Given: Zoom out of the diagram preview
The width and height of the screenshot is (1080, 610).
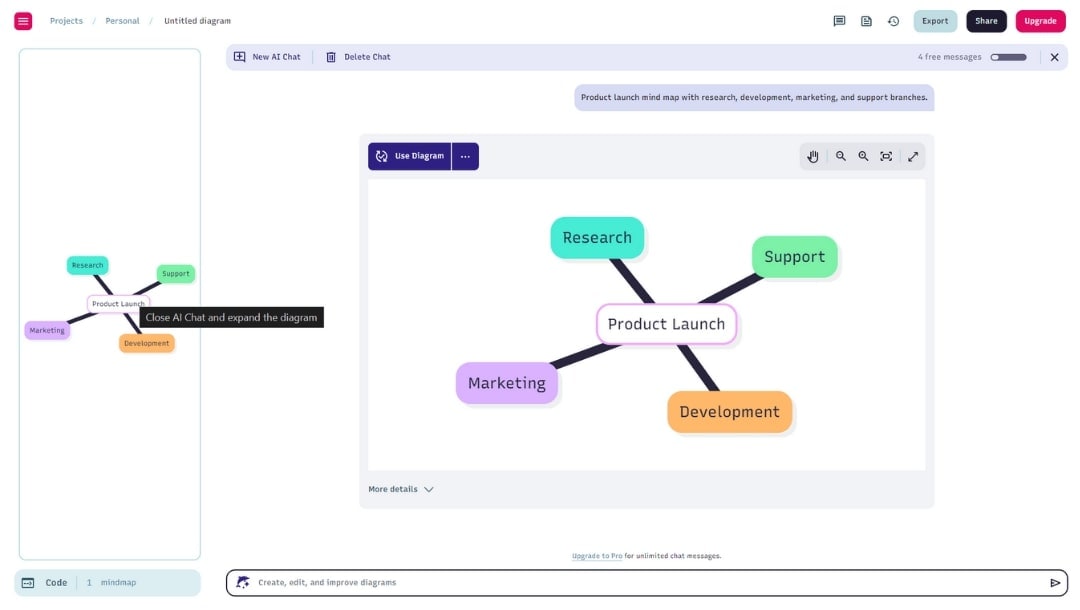Looking at the screenshot, I should coord(840,156).
